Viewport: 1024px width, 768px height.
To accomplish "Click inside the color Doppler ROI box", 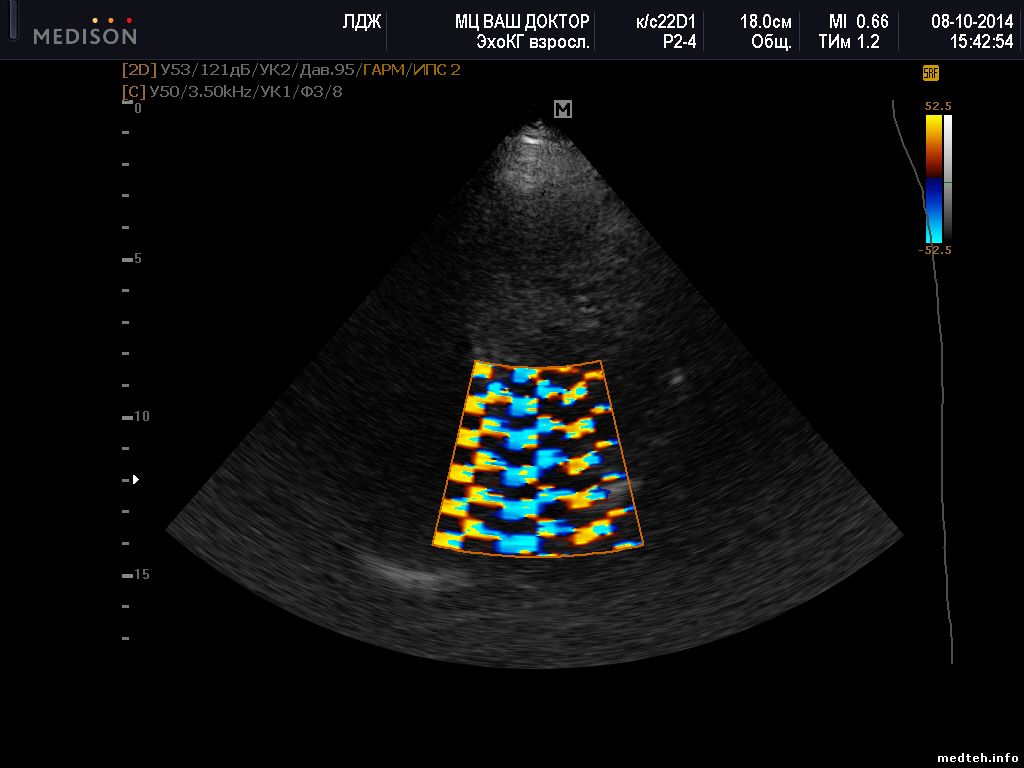I will pyautogui.click(x=538, y=458).
